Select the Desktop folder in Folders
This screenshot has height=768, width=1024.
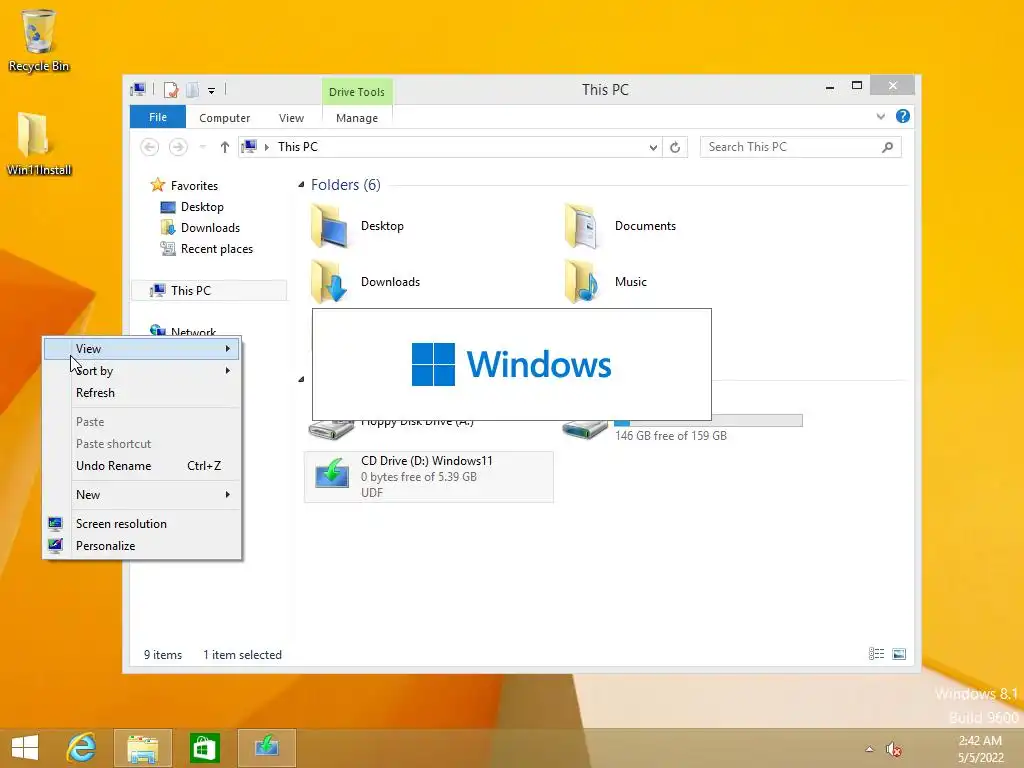pos(357,226)
